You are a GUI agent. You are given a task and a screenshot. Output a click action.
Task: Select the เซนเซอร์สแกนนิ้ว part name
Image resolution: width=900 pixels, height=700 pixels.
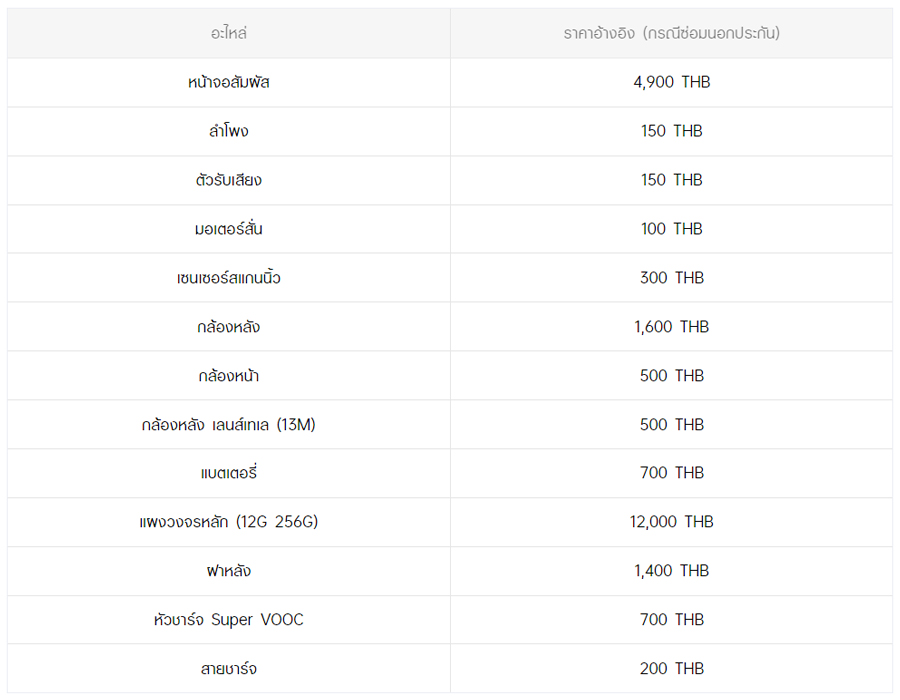click(228, 278)
